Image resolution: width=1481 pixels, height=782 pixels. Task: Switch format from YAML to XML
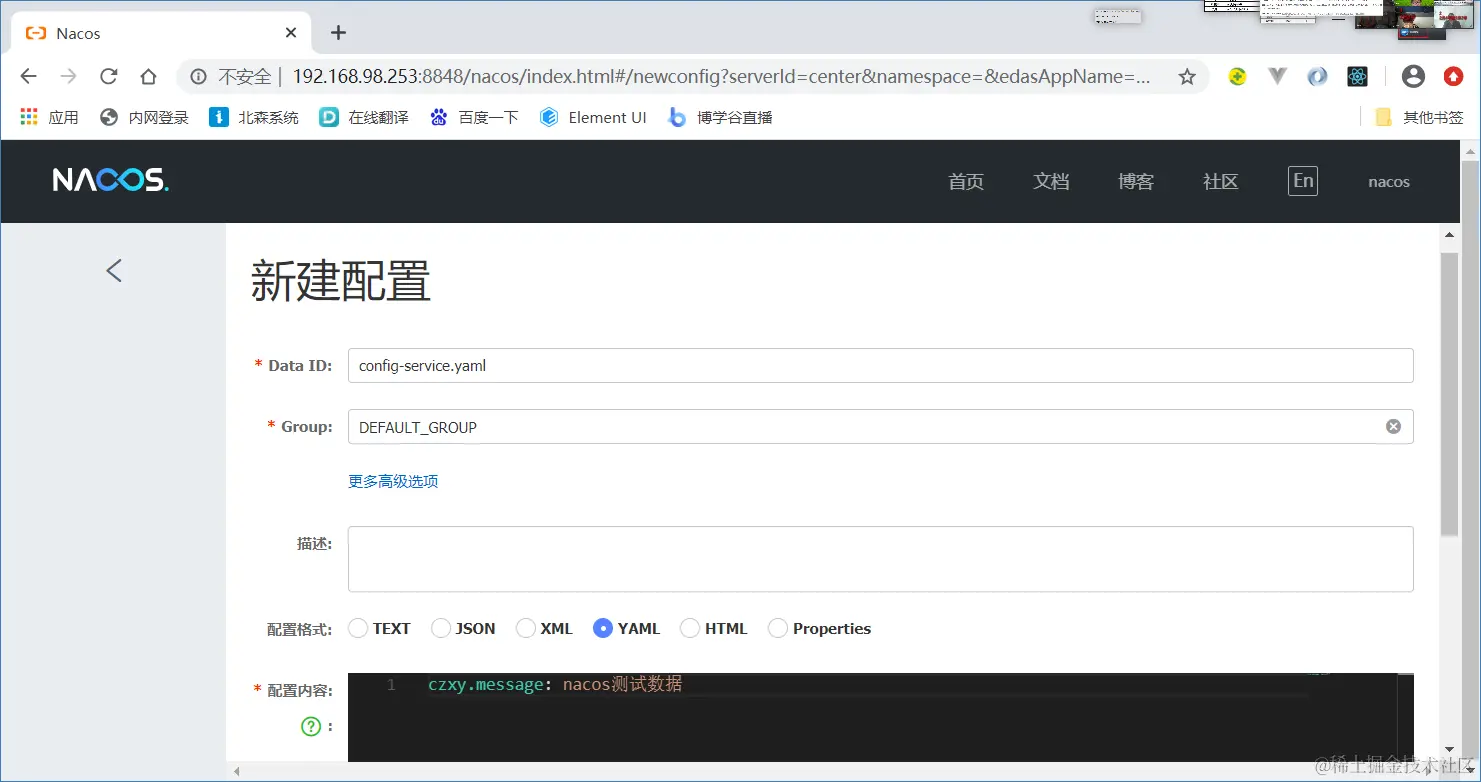[x=524, y=628]
